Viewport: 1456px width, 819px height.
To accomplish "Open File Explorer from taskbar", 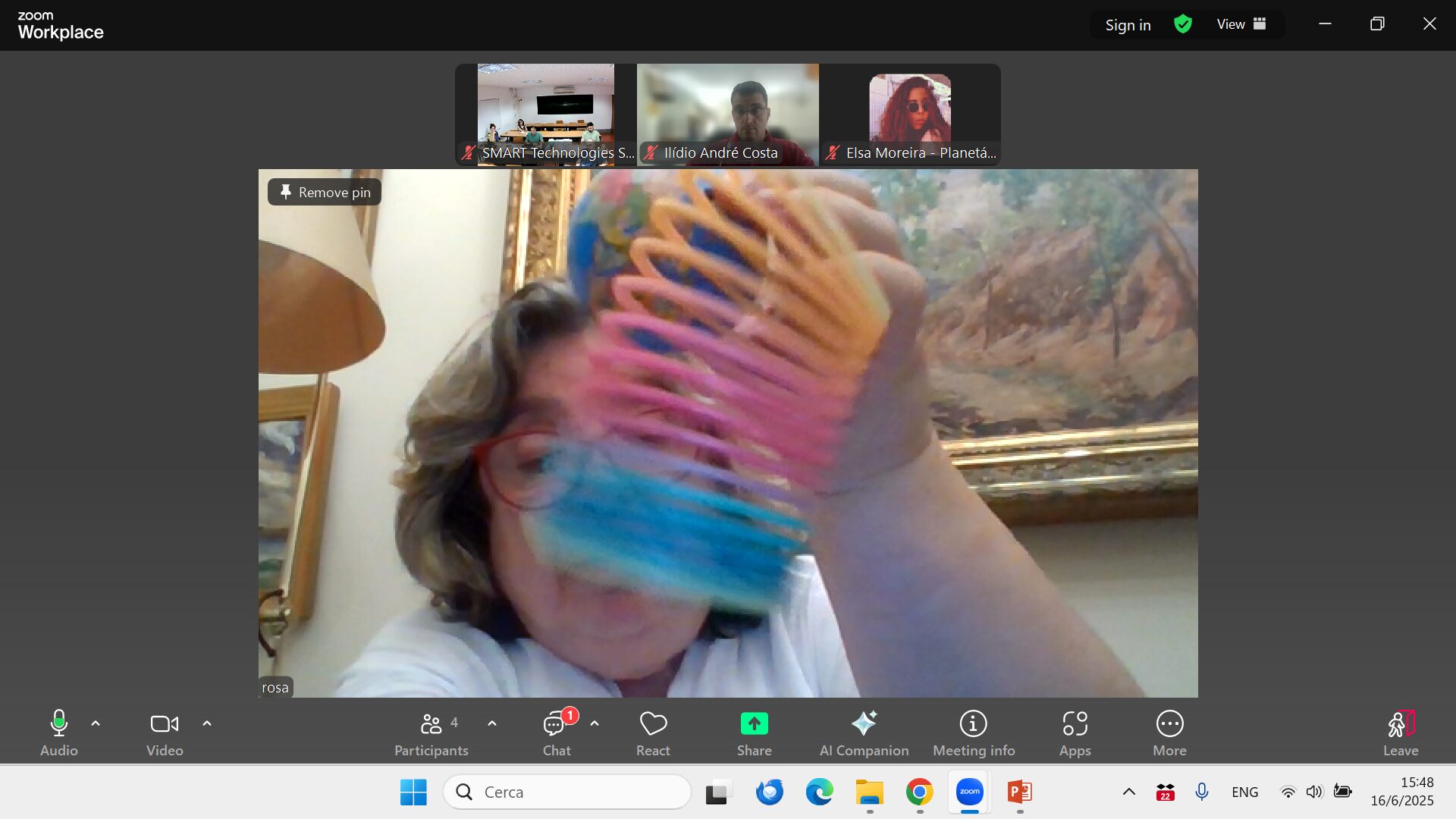I will tap(869, 792).
